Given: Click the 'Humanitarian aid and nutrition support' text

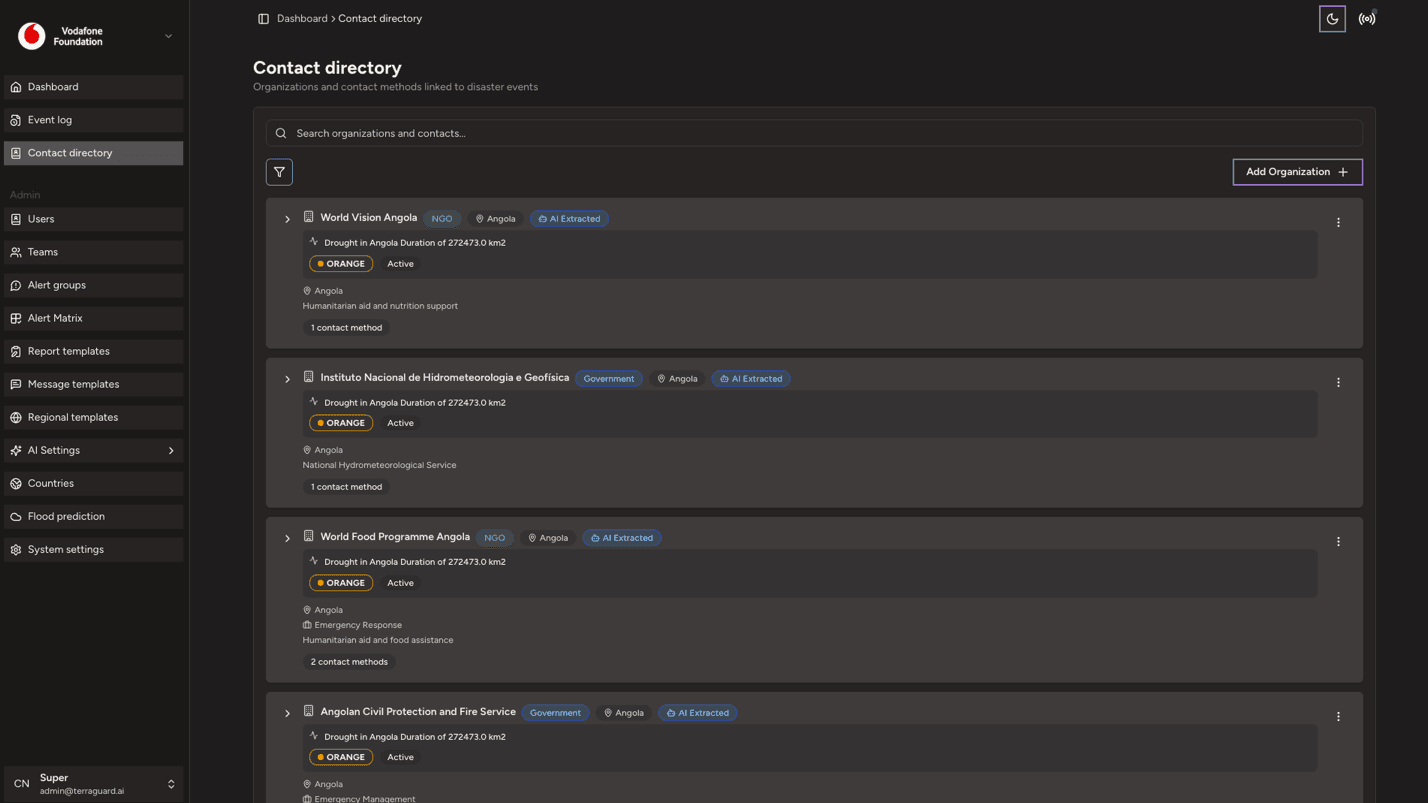Looking at the screenshot, I should pos(380,306).
